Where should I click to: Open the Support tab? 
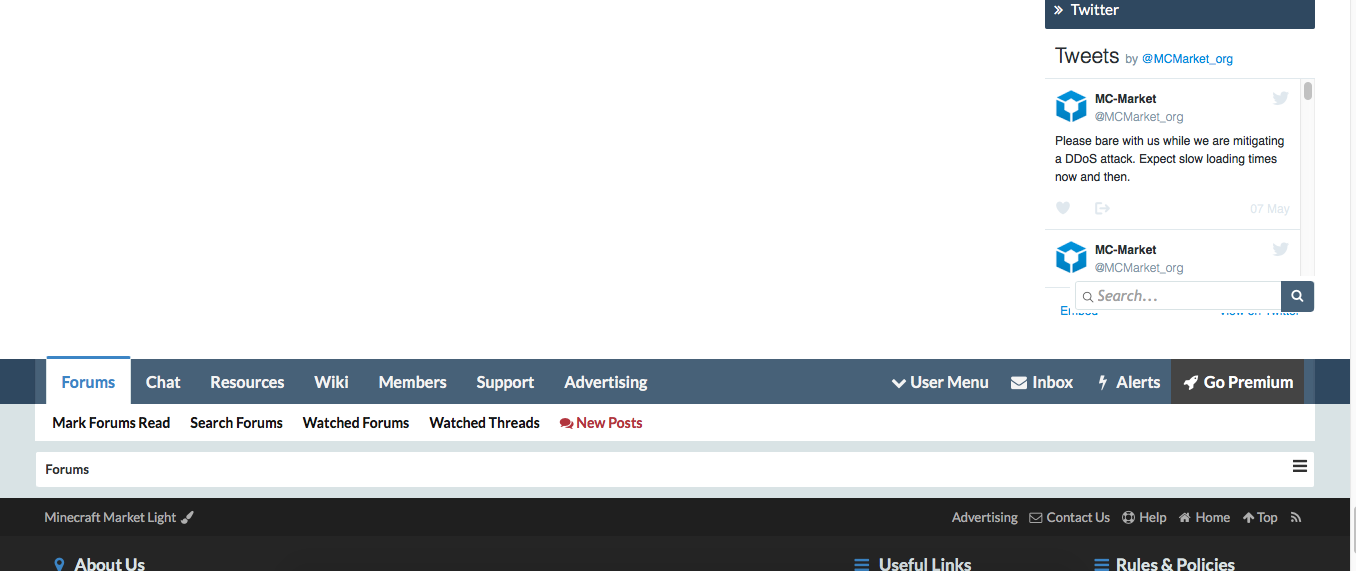505,382
